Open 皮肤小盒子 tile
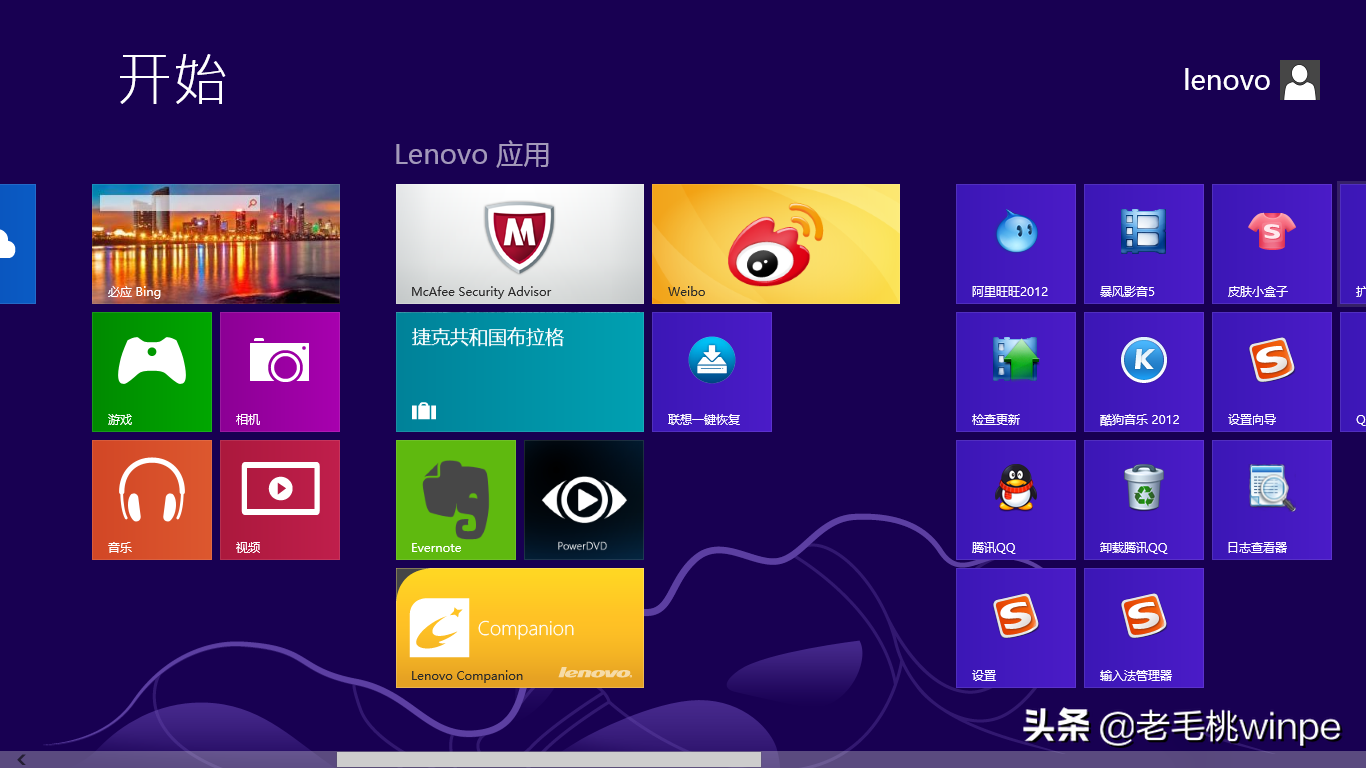This screenshot has width=1366, height=768. click(x=1272, y=244)
